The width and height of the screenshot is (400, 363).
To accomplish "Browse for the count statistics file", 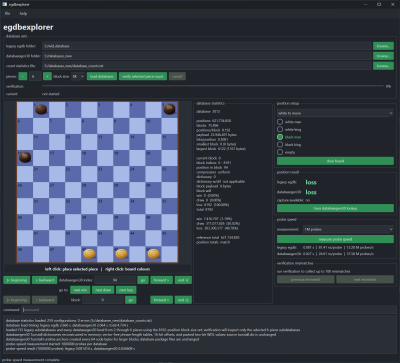I will tap(383, 66).
